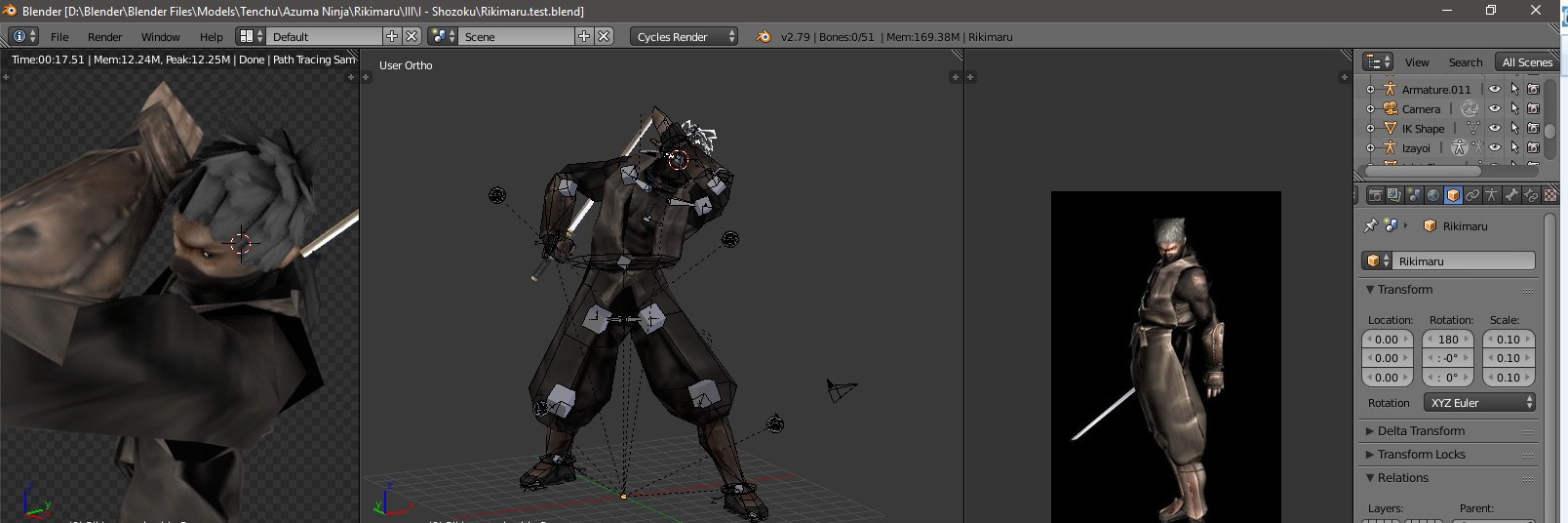Expand the Camera tree entry

[1370, 108]
